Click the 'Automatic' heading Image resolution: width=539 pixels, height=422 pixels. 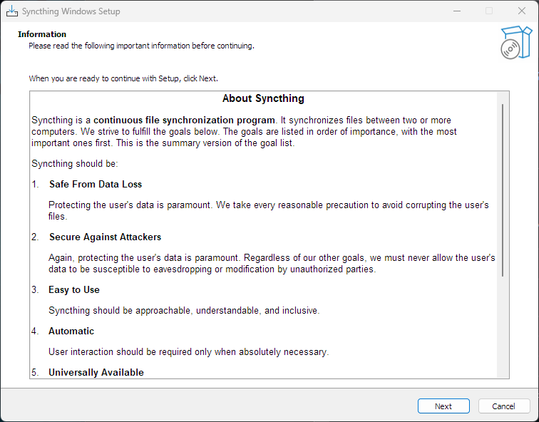(x=71, y=331)
